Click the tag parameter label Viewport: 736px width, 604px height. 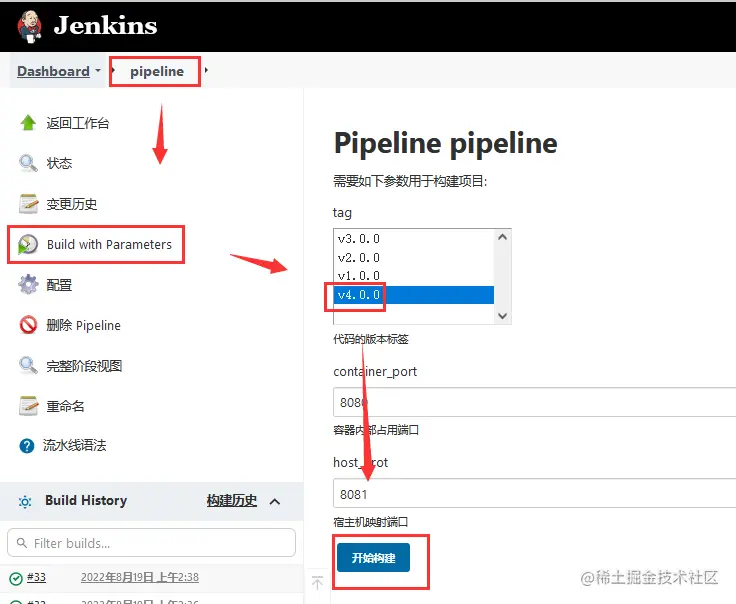pos(342,213)
